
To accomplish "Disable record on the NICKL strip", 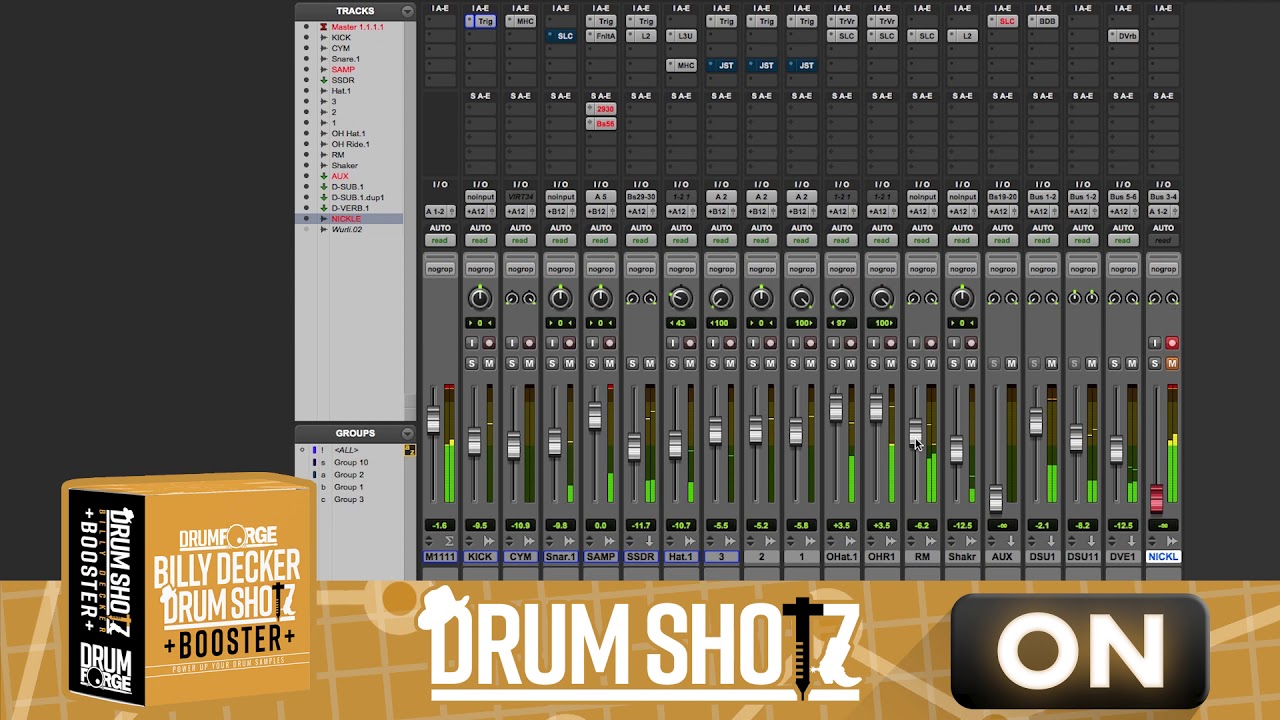I will (x=1172, y=343).
